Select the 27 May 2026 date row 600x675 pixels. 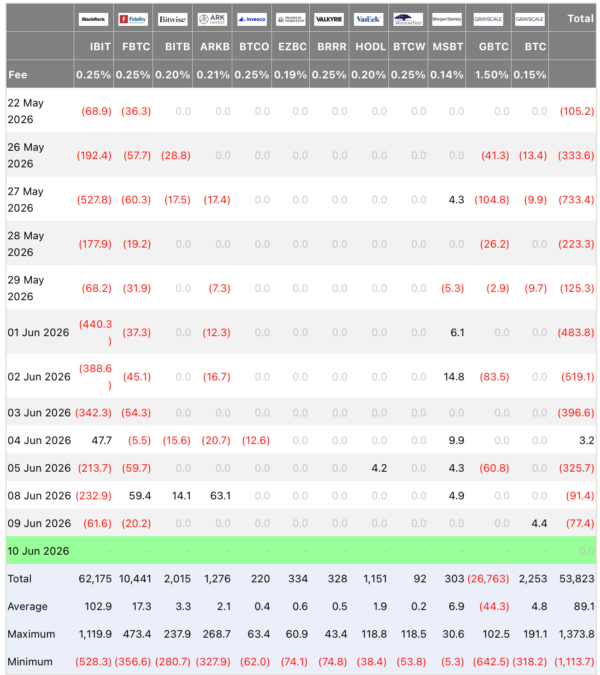301,199
